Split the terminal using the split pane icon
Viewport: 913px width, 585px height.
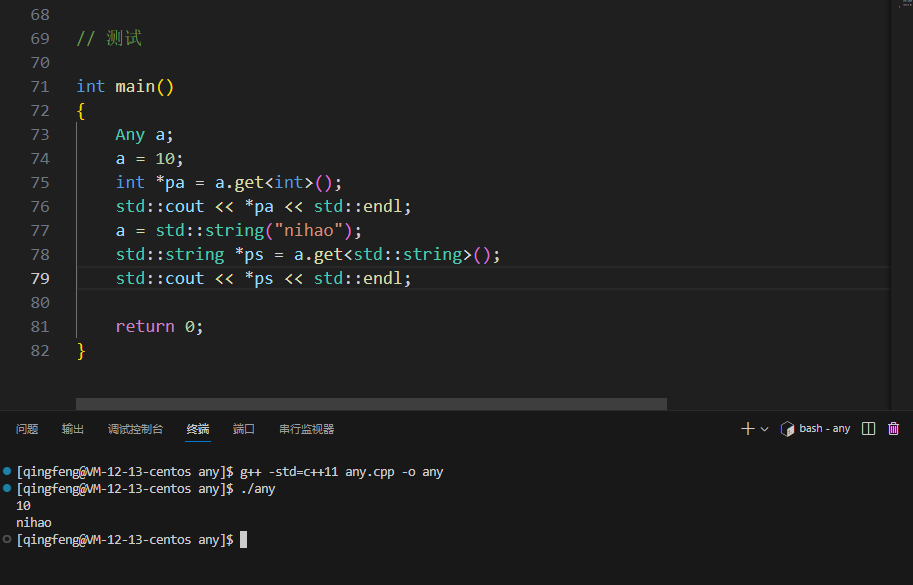click(868, 428)
